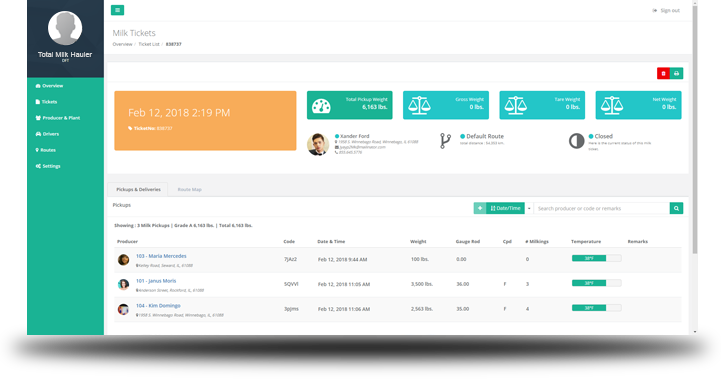Image resolution: width=721 pixels, height=379 pixels.
Task: Click the Drivers car icon in the sidebar
Action: pyautogui.click(x=38, y=134)
